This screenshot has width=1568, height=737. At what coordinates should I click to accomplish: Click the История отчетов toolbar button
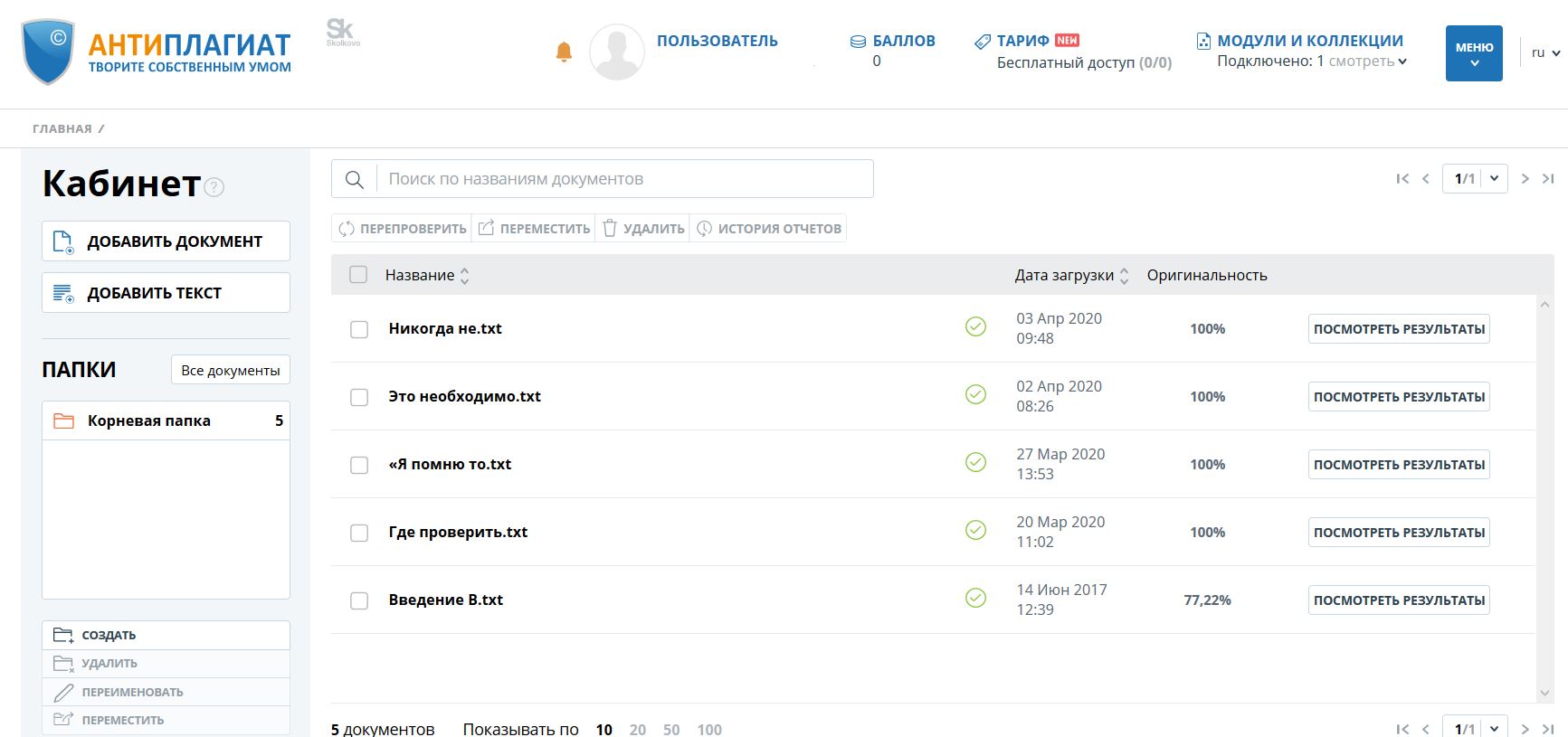coord(768,229)
